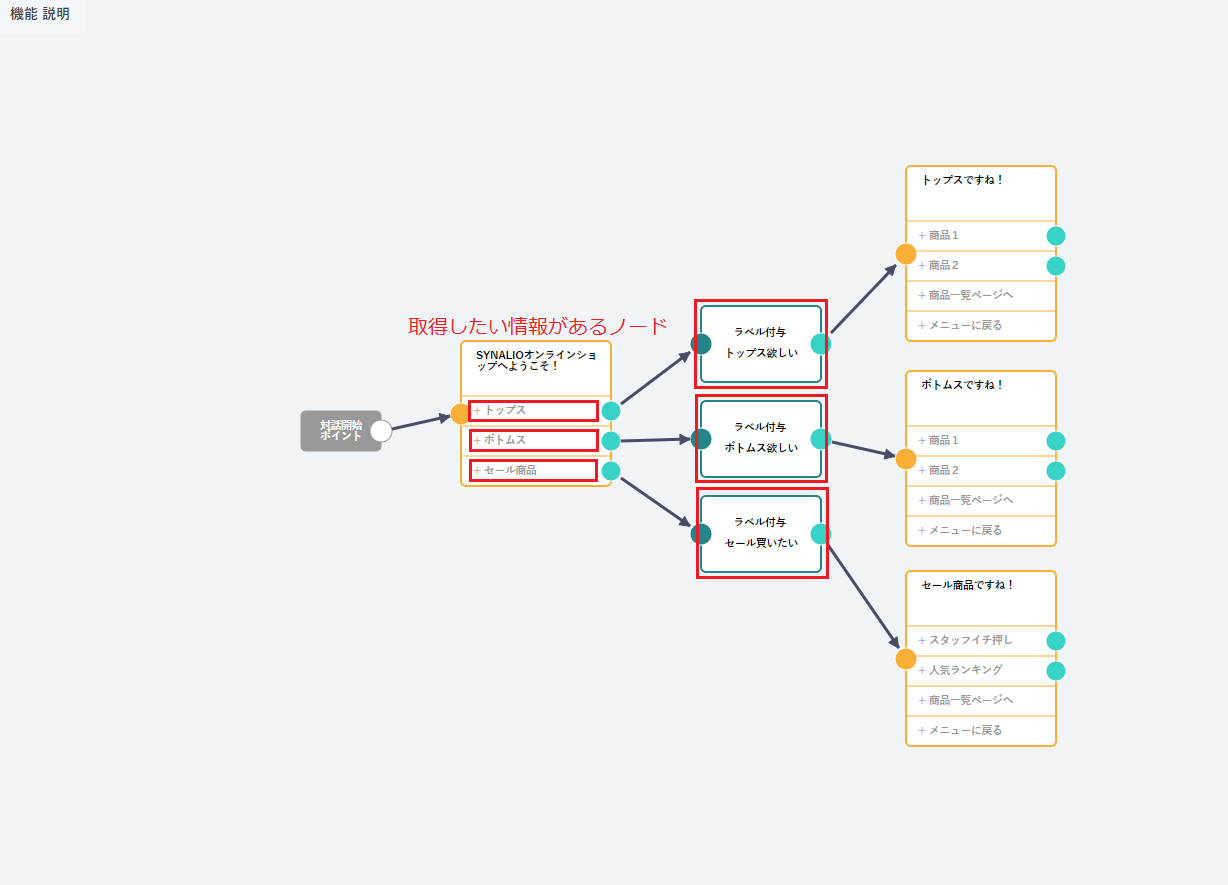Screen dimensions: 1228x885
Task: Open the ラベル付与 トップス欲しい node
Action: coord(761,343)
